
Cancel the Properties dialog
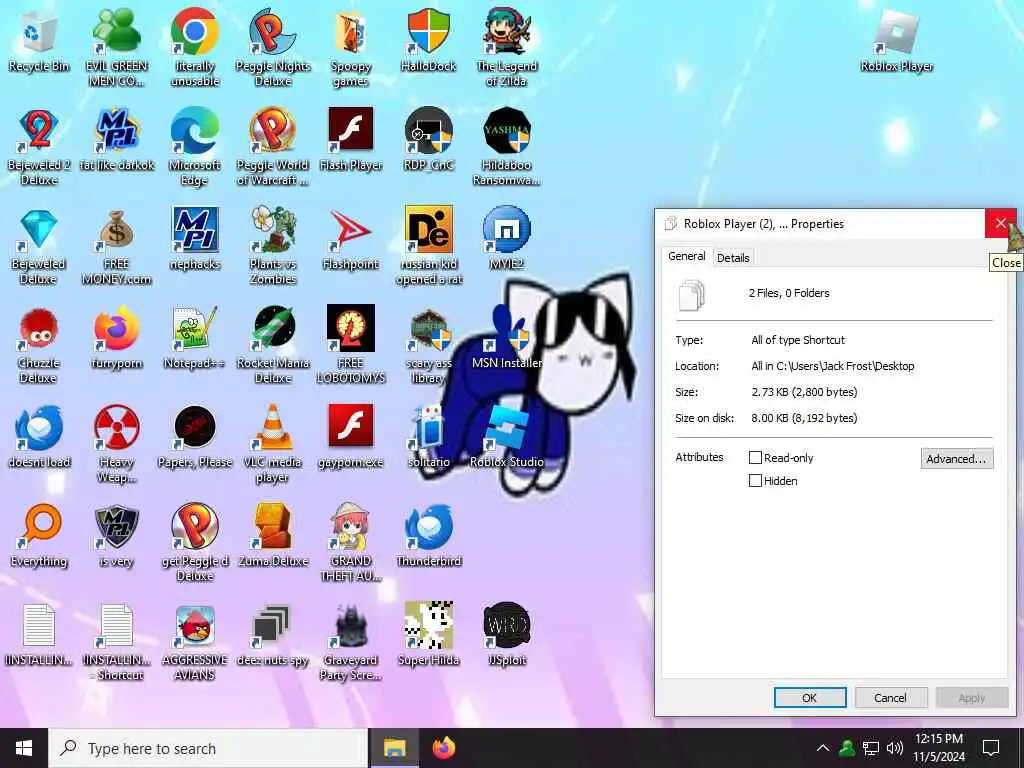pos(890,697)
